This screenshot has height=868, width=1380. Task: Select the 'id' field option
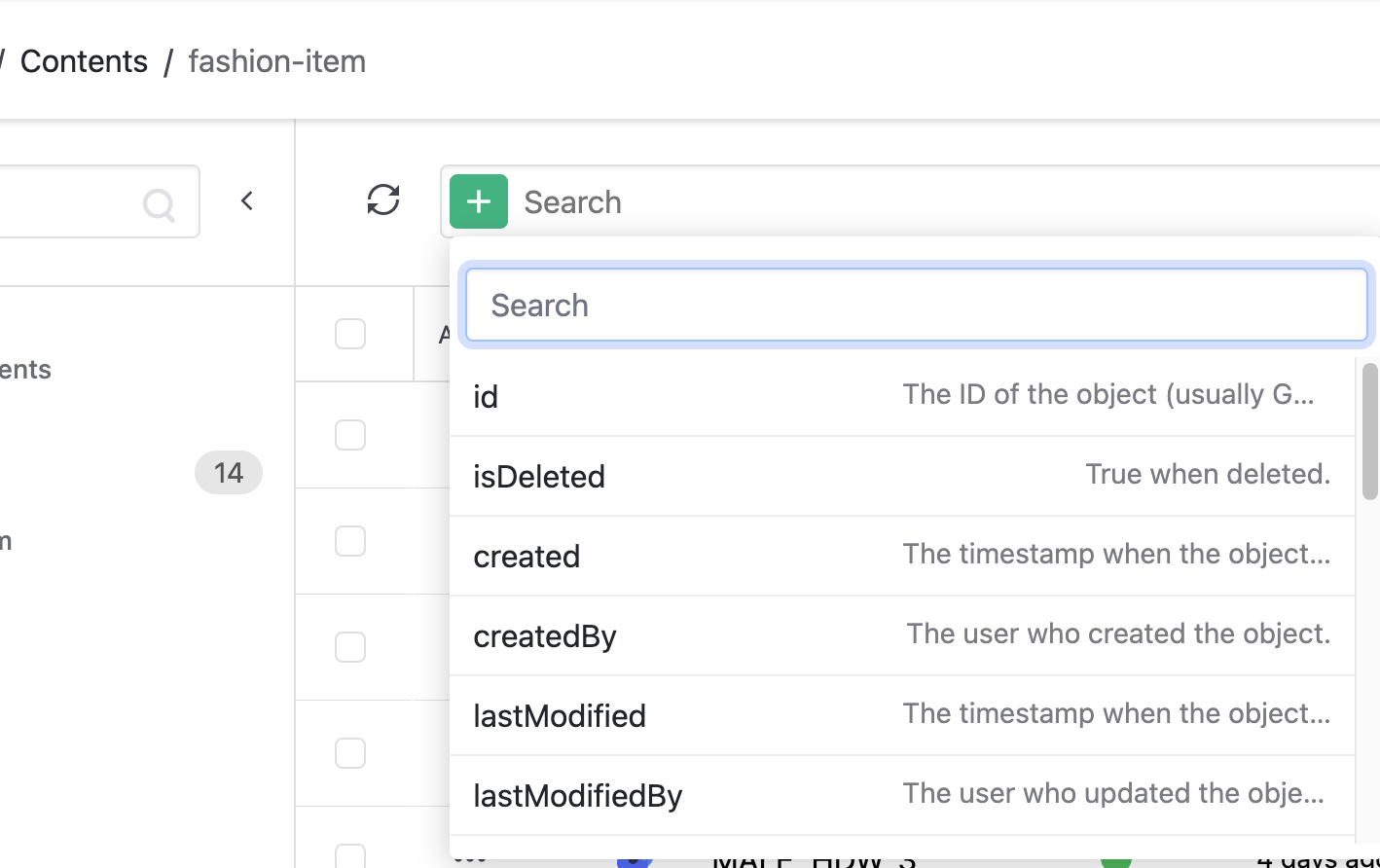902,396
